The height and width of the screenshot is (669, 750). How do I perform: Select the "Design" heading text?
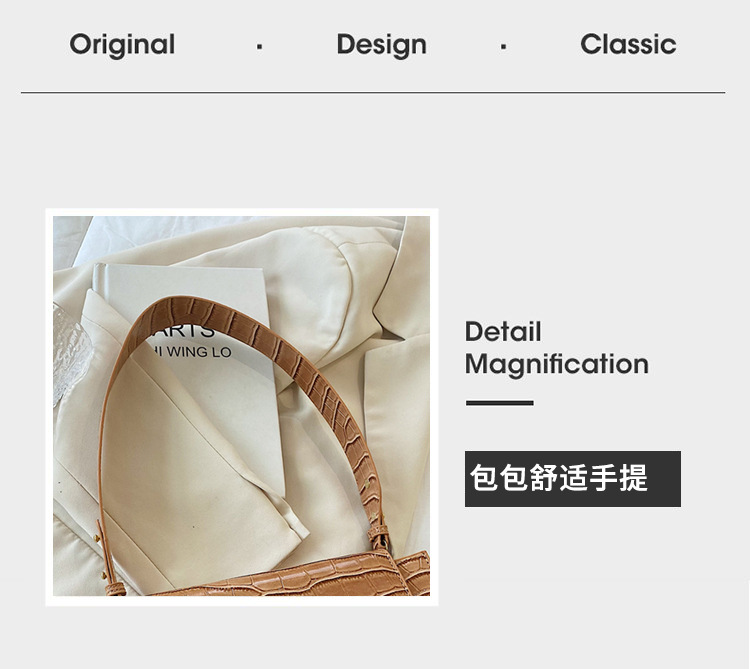(x=381, y=45)
